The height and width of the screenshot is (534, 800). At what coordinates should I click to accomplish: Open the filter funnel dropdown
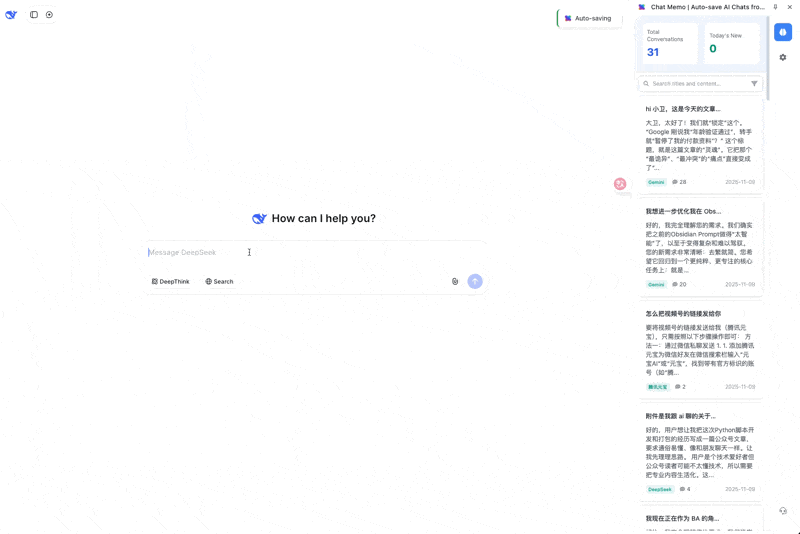click(754, 84)
